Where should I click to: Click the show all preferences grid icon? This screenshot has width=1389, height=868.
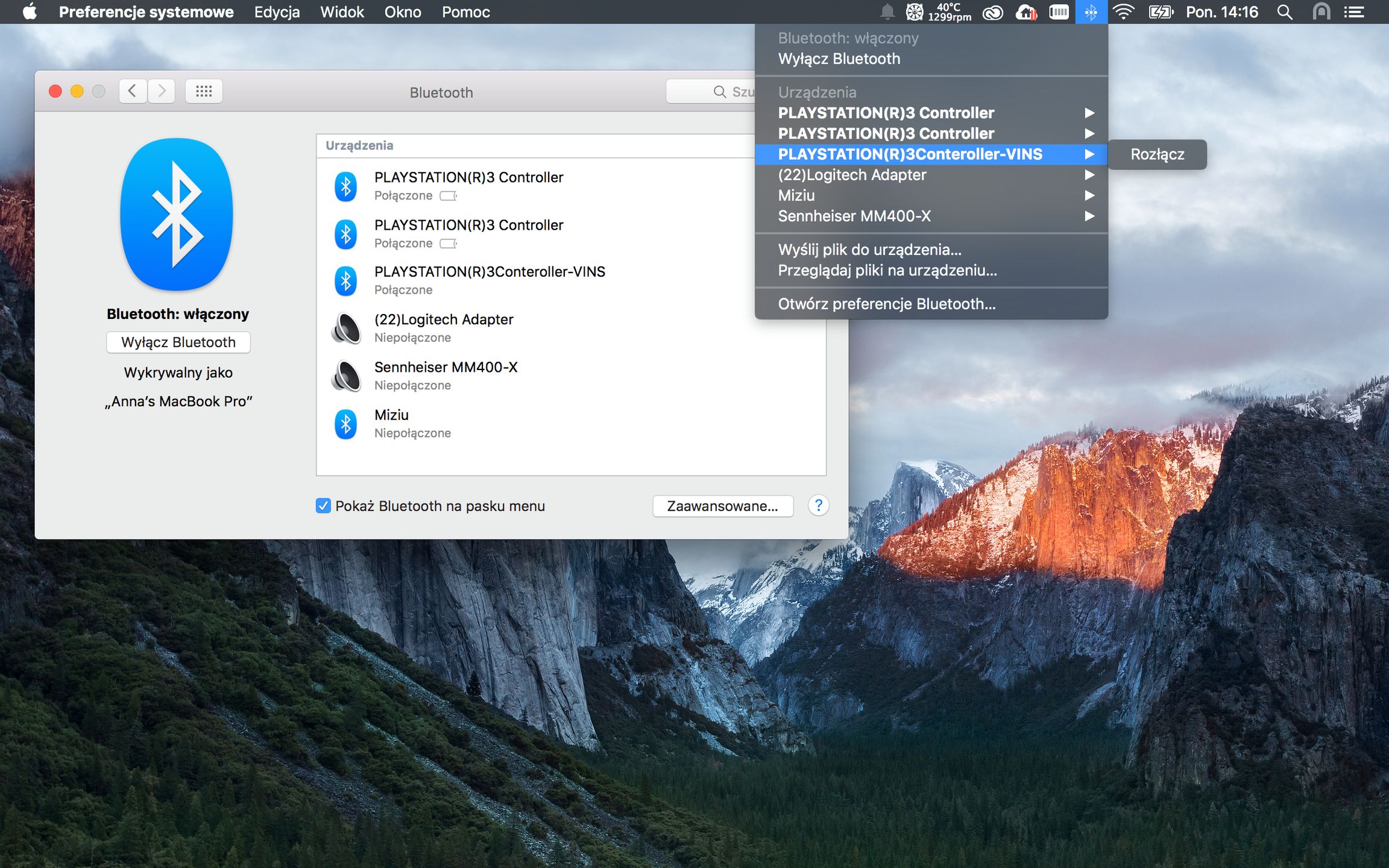204,92
